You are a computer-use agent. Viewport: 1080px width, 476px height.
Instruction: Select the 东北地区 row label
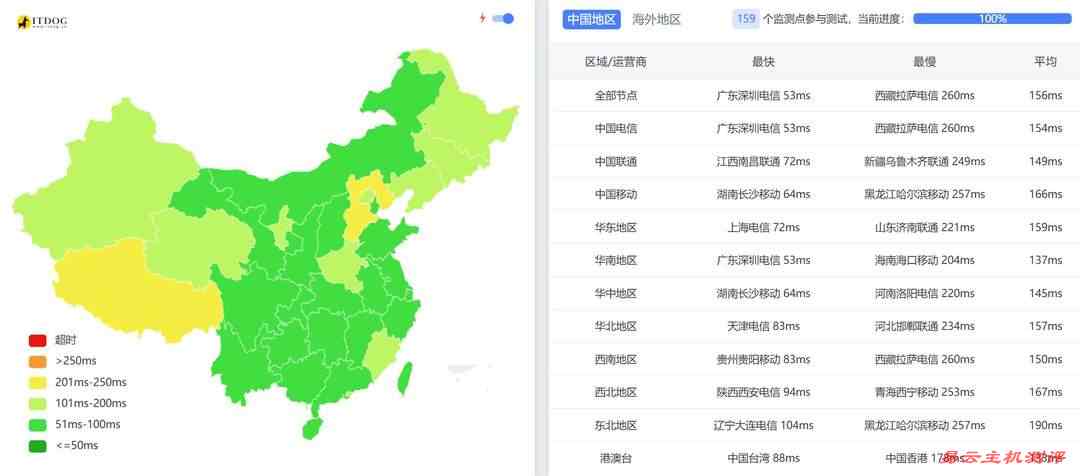pyautogui.click(x=616, y=425)
